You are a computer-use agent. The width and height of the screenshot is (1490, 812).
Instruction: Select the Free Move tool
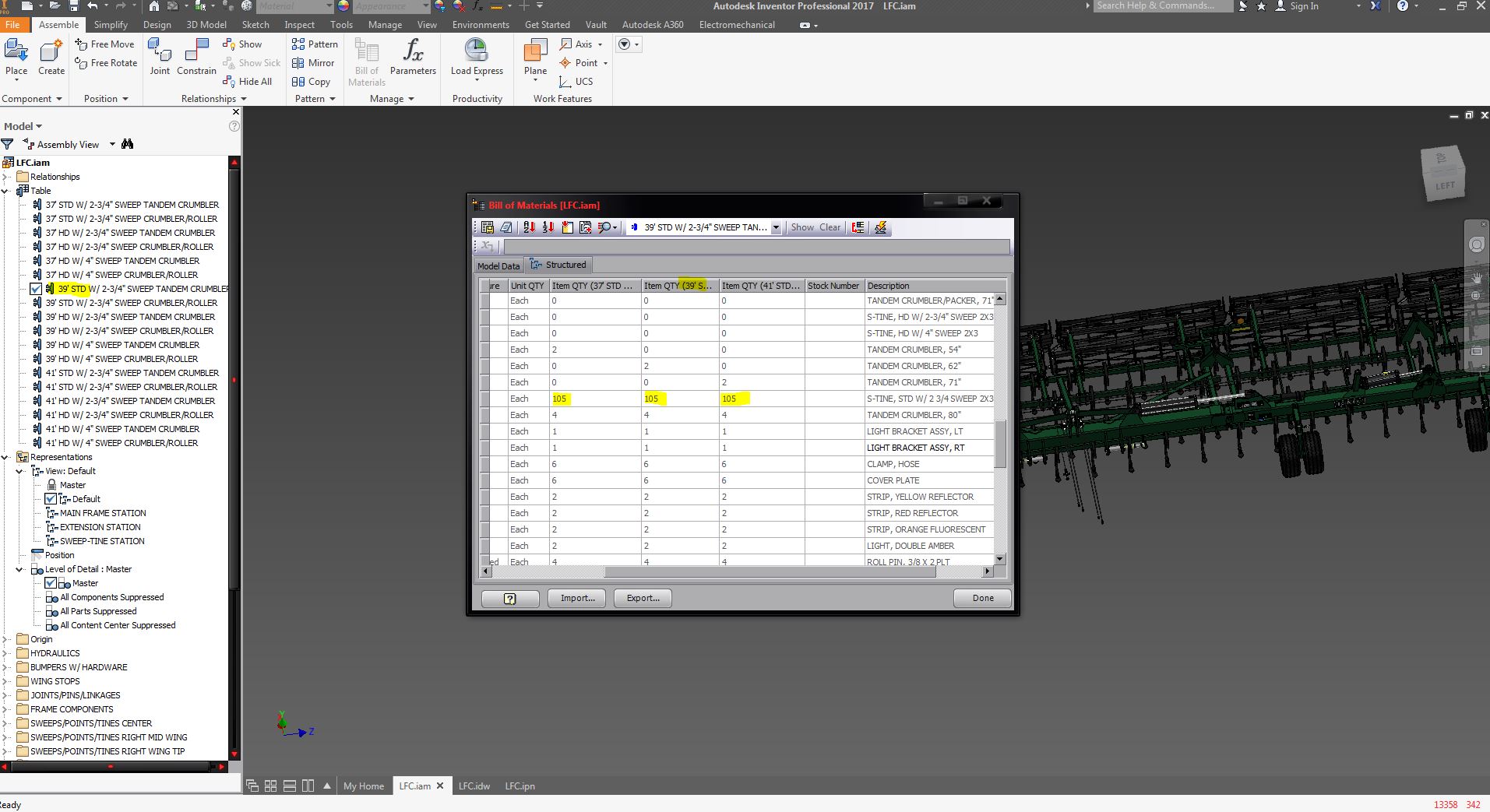coord(105,44)
